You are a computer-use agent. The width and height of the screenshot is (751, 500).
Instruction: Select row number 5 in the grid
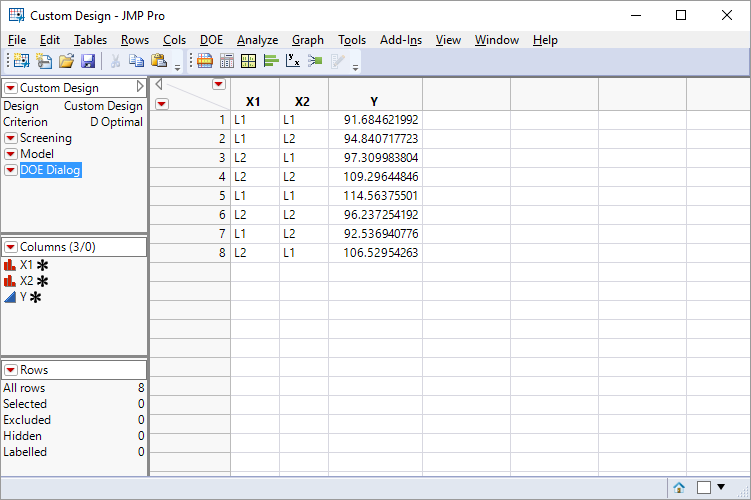click(190, 196)
